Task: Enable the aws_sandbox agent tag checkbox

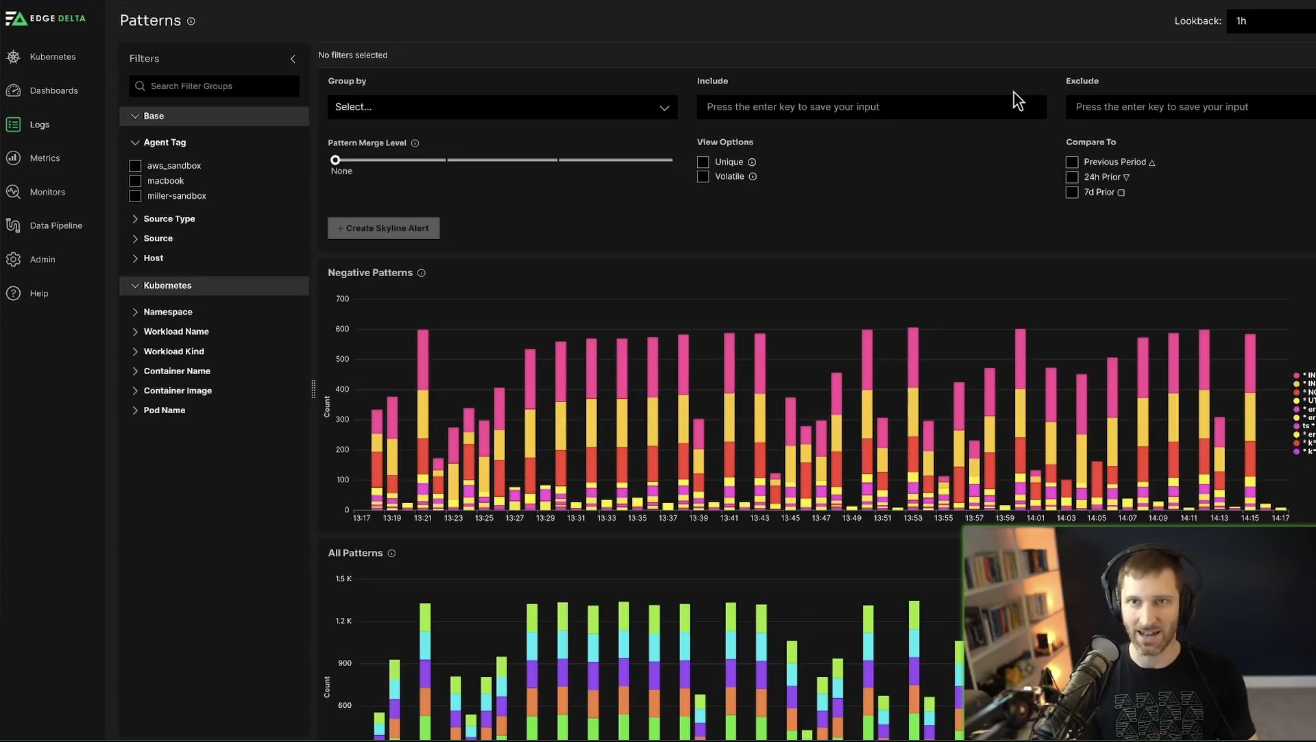Action: 135,166
